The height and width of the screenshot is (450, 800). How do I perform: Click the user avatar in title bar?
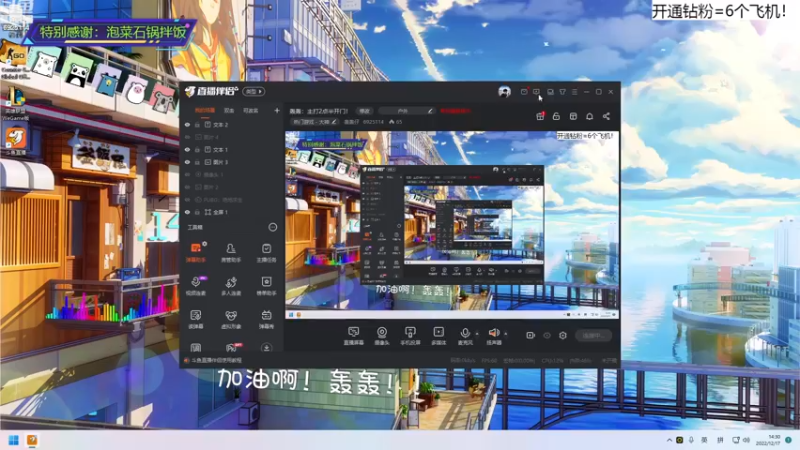504,92
